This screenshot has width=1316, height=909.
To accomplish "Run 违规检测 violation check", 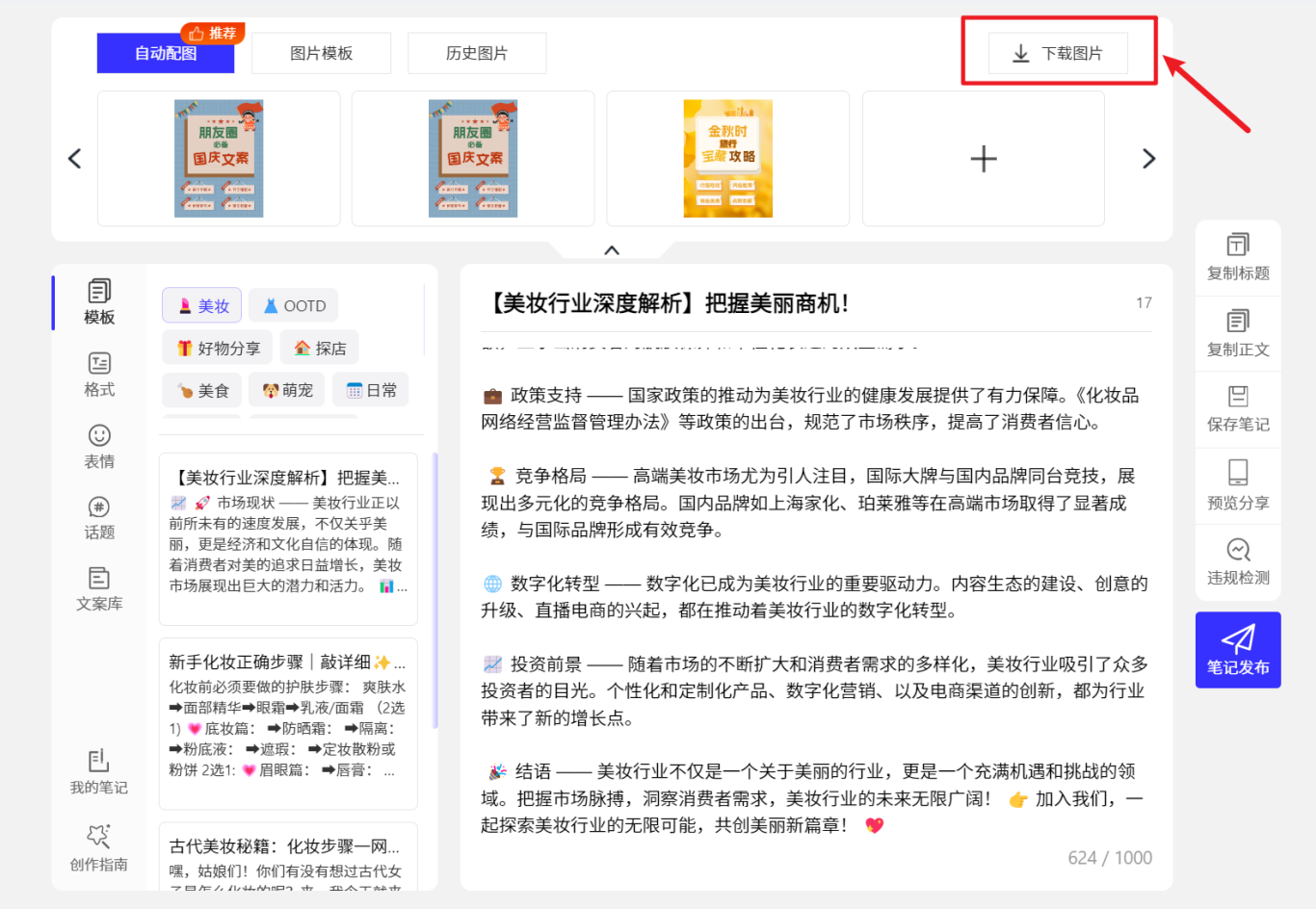I will click(x=1238, y=562).
